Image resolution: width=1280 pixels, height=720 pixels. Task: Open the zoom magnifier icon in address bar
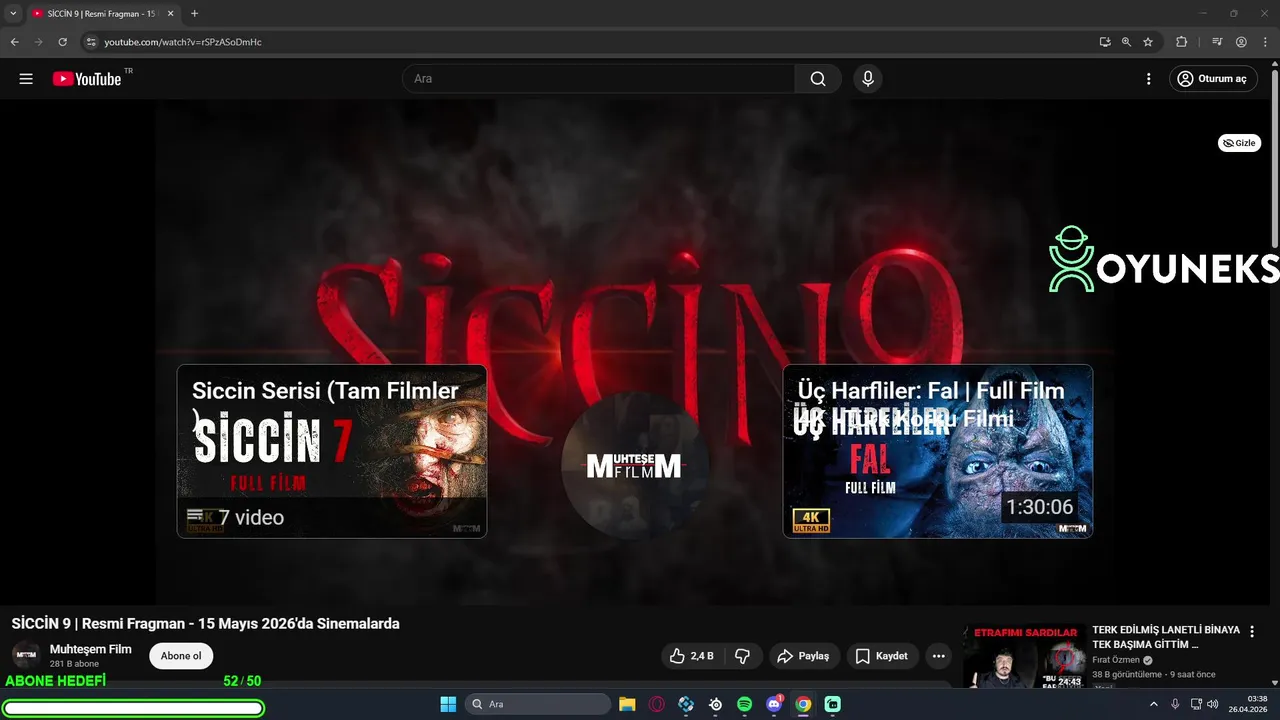(x=1126, y=42)
